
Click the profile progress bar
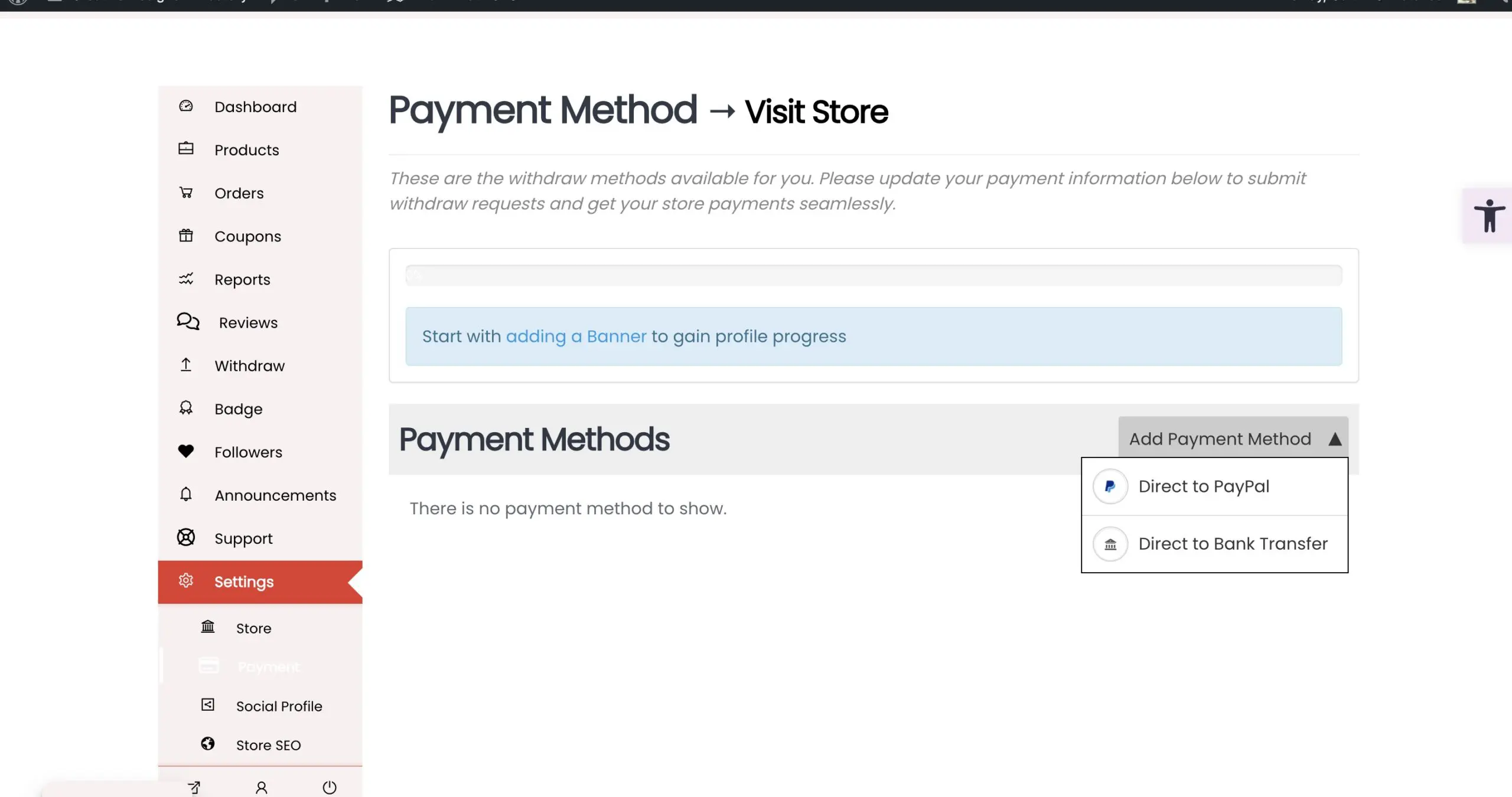[x=873, y=275]
